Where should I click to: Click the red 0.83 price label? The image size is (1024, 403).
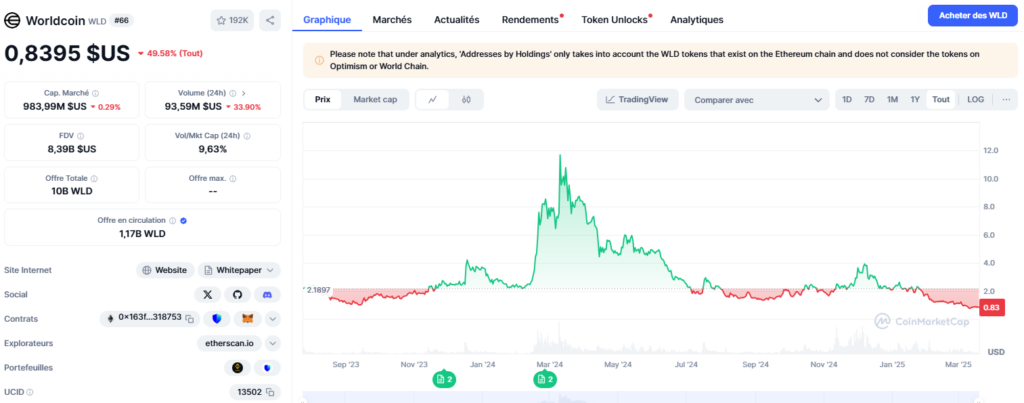point(992,307)
